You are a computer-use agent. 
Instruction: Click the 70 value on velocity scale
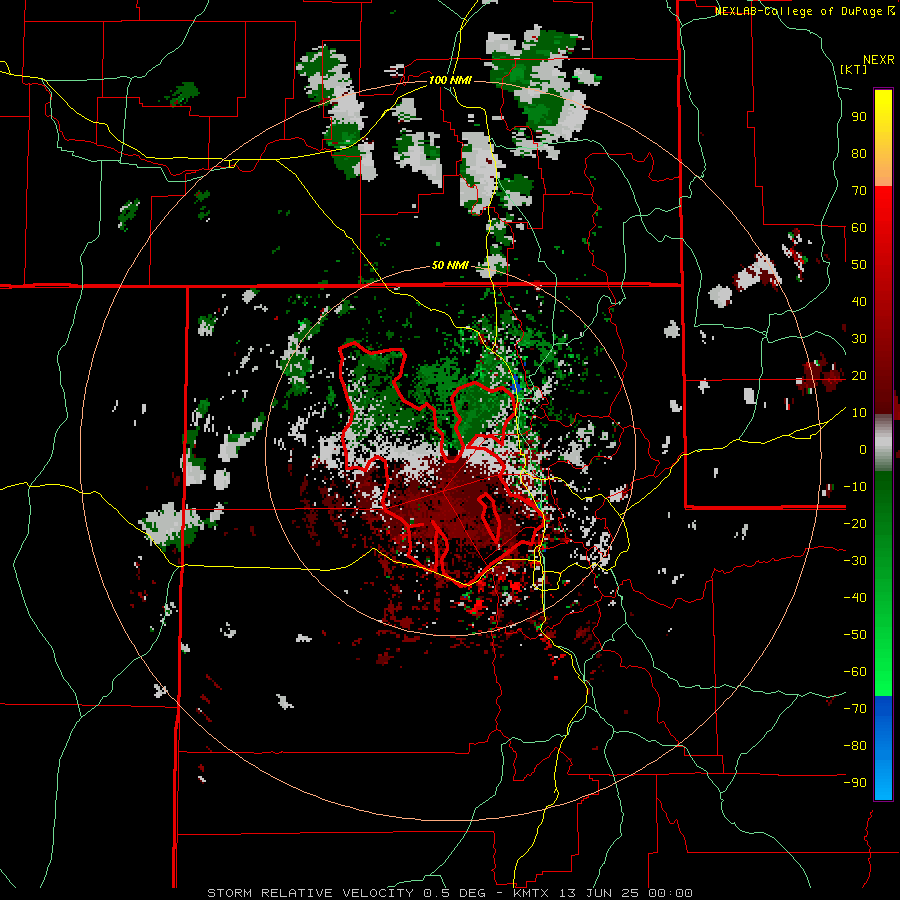(859, 191)
